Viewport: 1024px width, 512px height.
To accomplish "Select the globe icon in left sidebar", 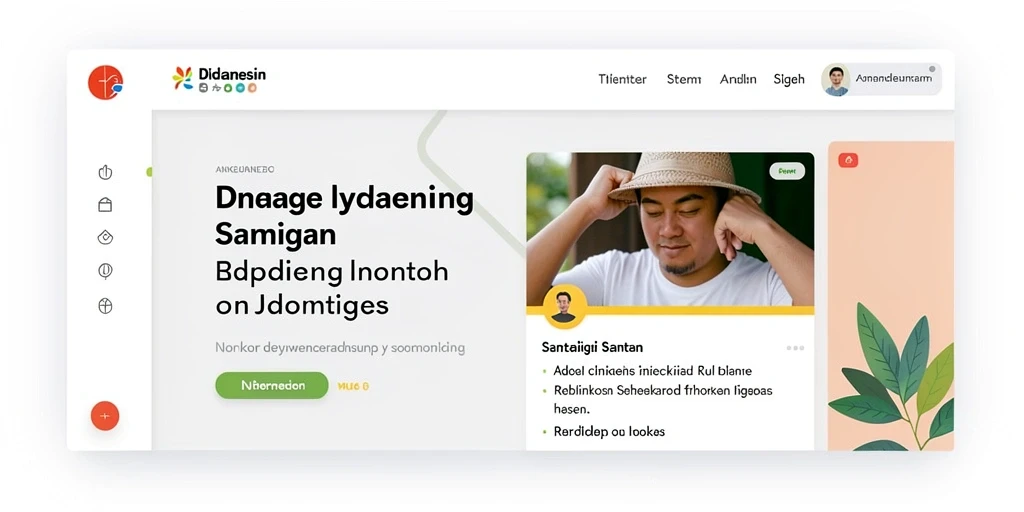I will click(105, 306).
